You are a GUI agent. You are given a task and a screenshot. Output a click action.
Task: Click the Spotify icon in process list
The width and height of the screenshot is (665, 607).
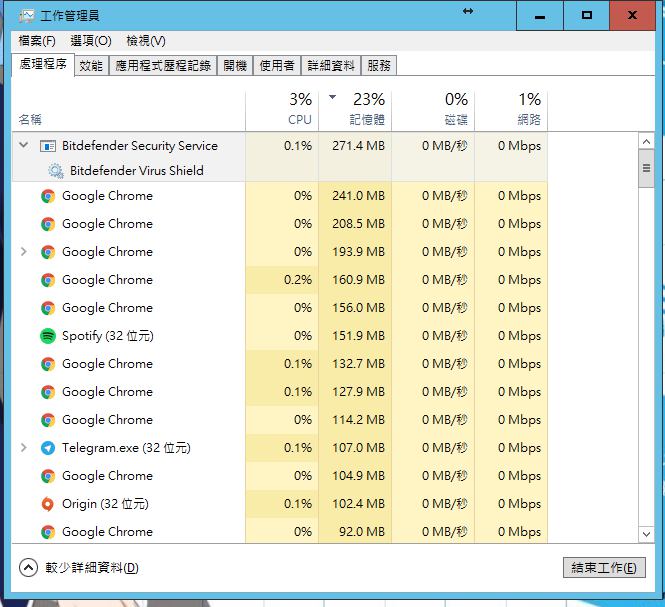(x=47, y=336)
